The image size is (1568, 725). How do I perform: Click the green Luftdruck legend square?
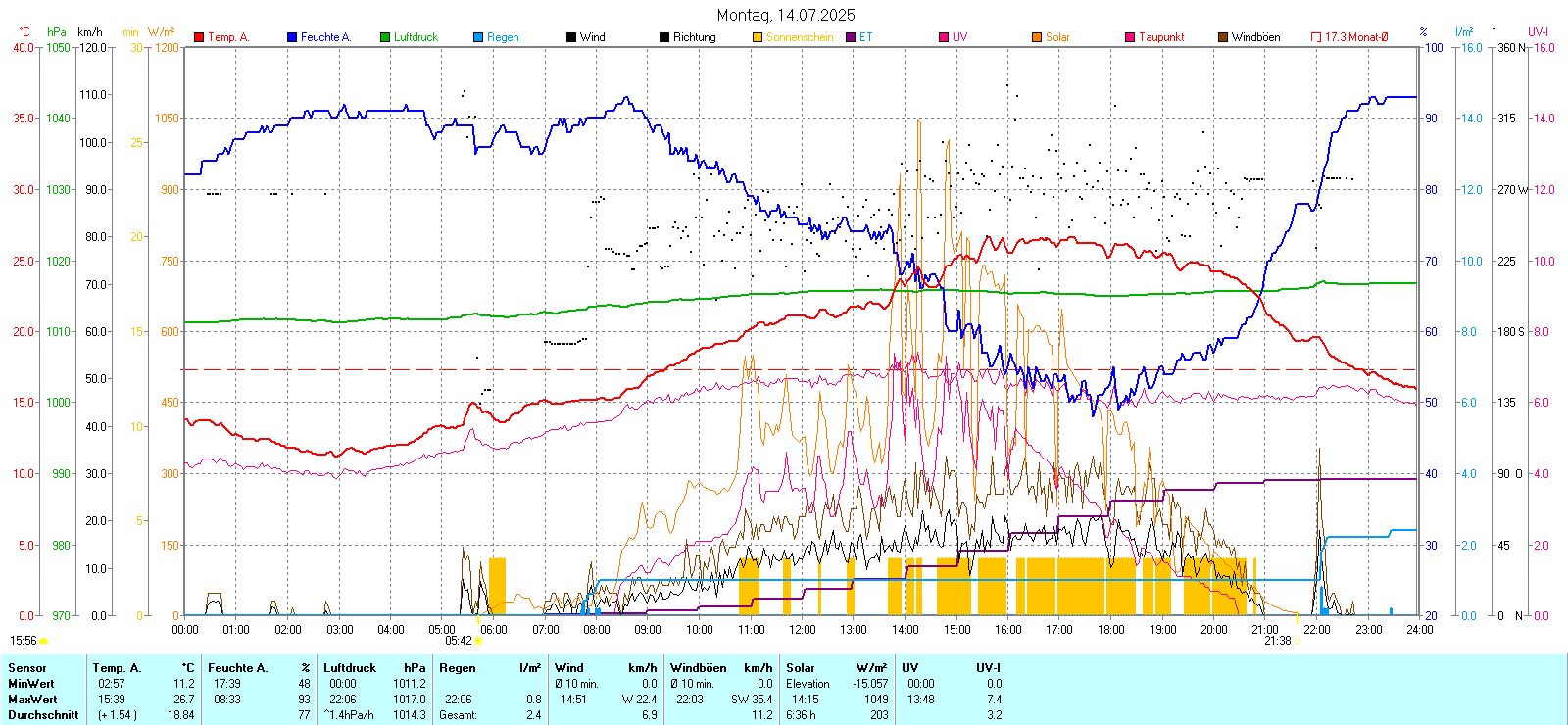(385, 37)
